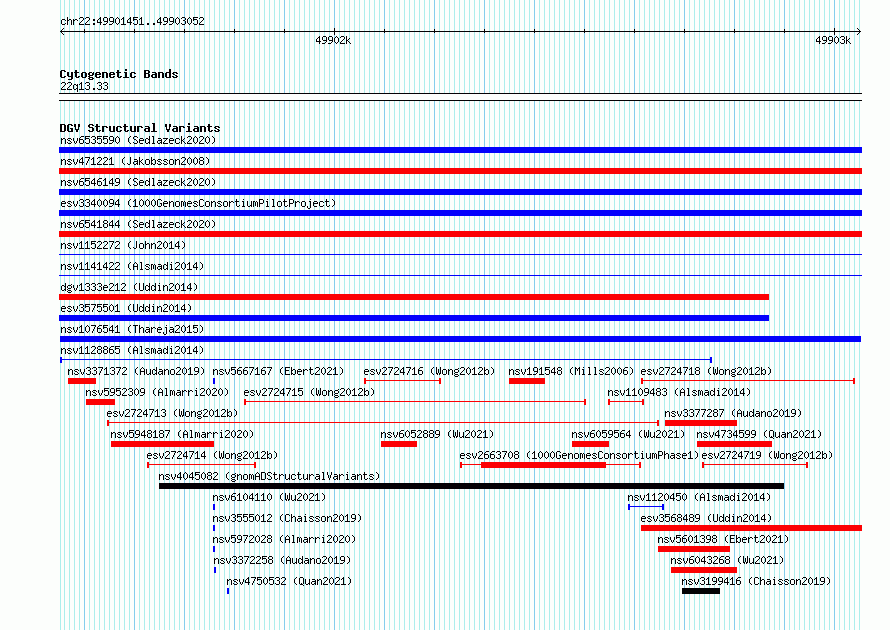Open nsv3371372 (Audano2019) label
Screen dimensions: 890x630
[x=136, y=371]
